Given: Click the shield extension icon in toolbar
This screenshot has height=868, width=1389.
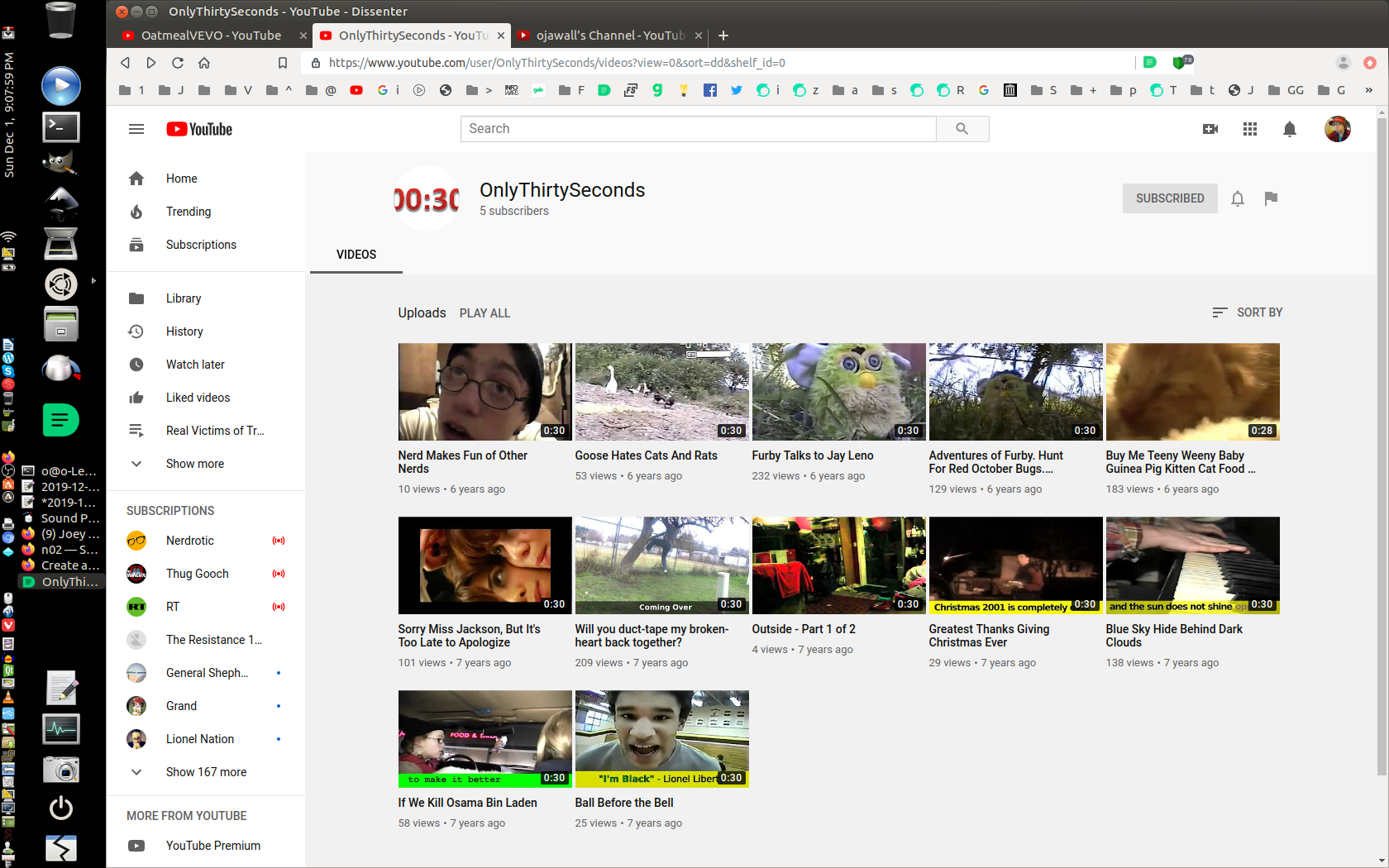Looking at the screenshot, I should 1178,62.
